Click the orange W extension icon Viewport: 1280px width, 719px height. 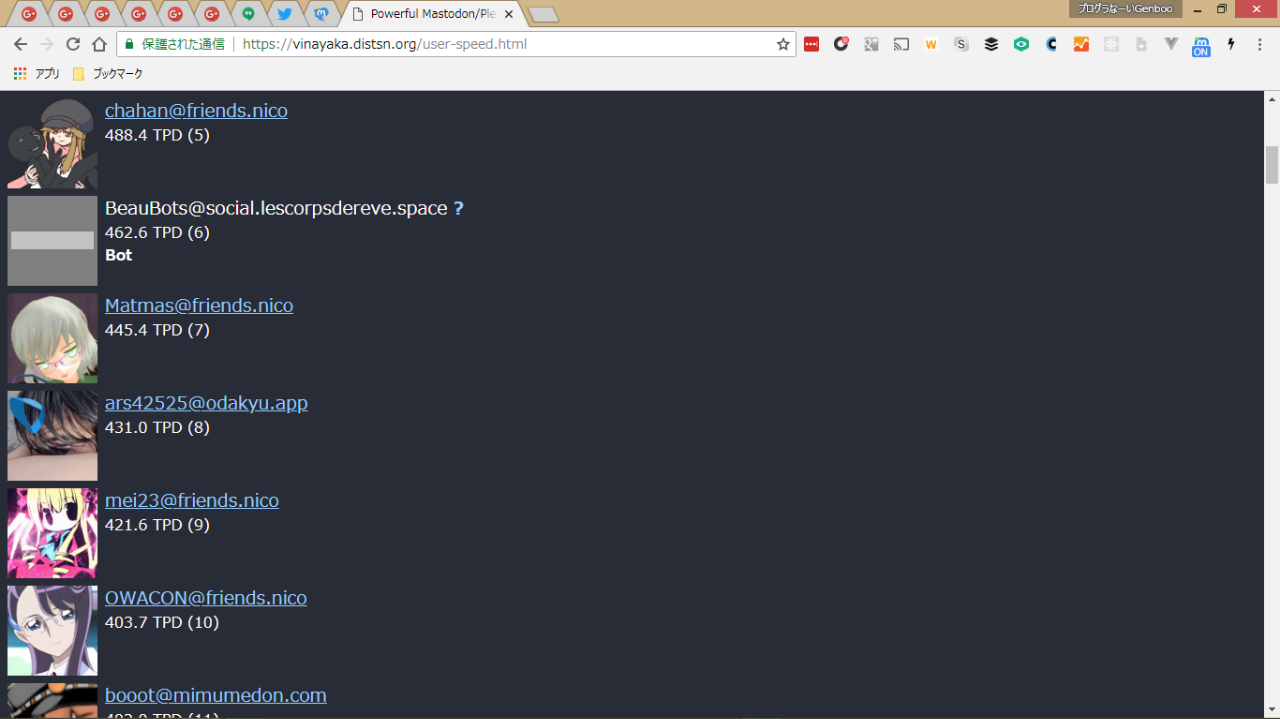point(931,44)
